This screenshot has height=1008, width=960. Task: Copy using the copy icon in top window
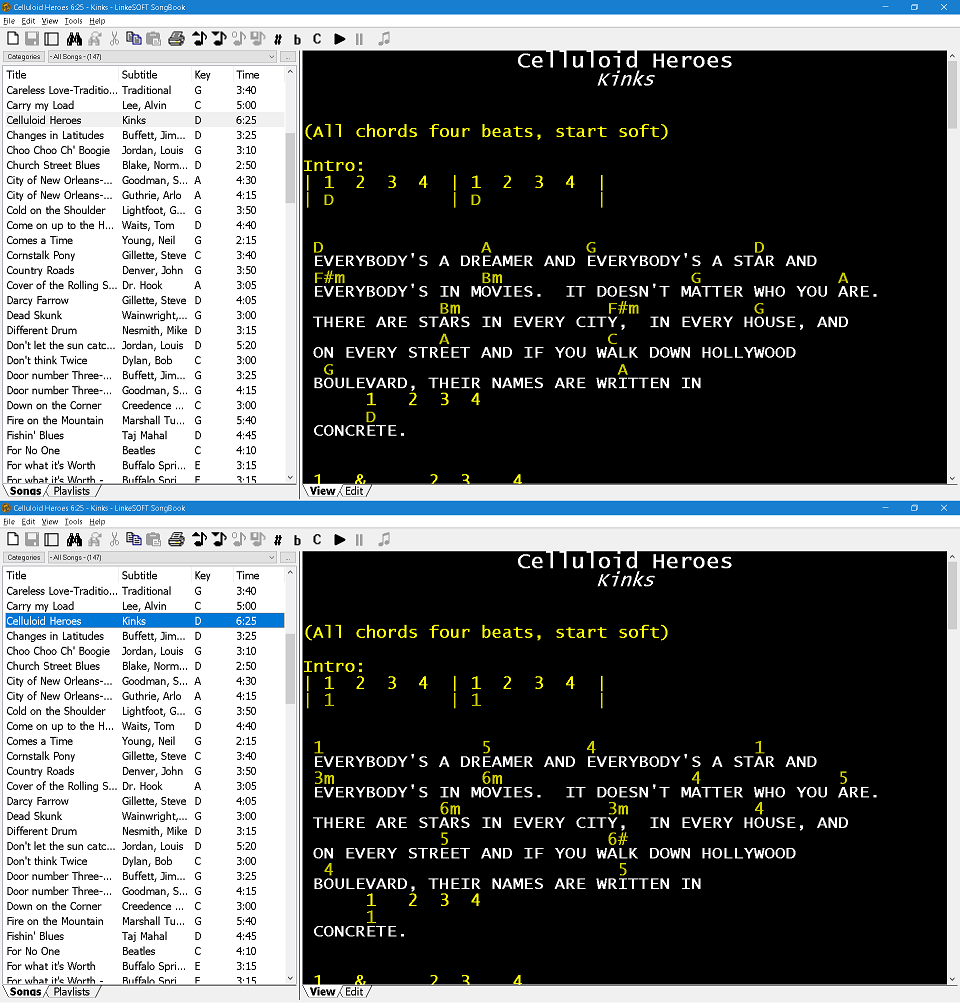click(x=134, y=39)
